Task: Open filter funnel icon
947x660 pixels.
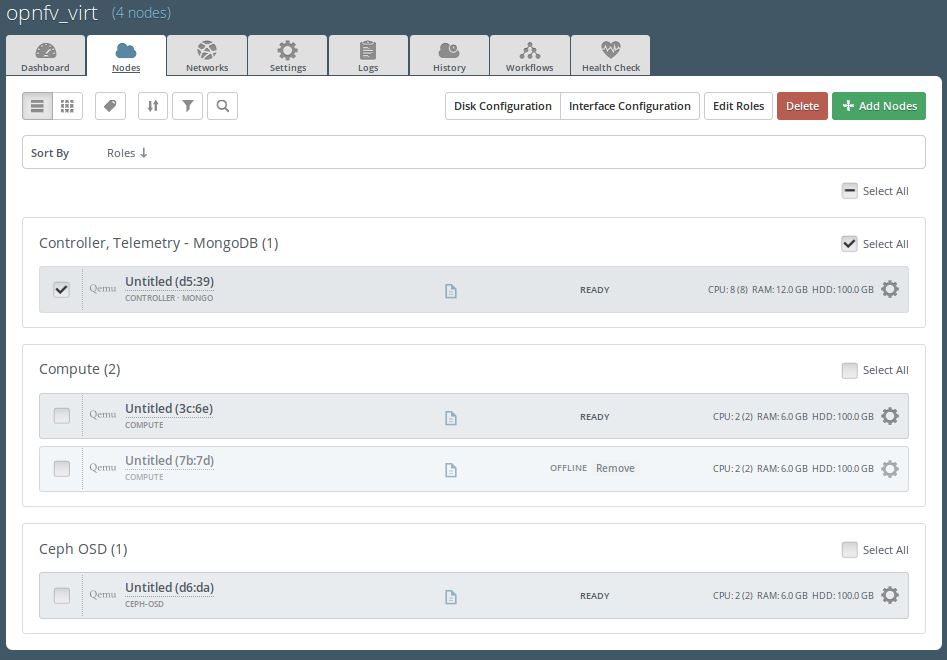Action: pyautogui.click(x=188, y=106)
